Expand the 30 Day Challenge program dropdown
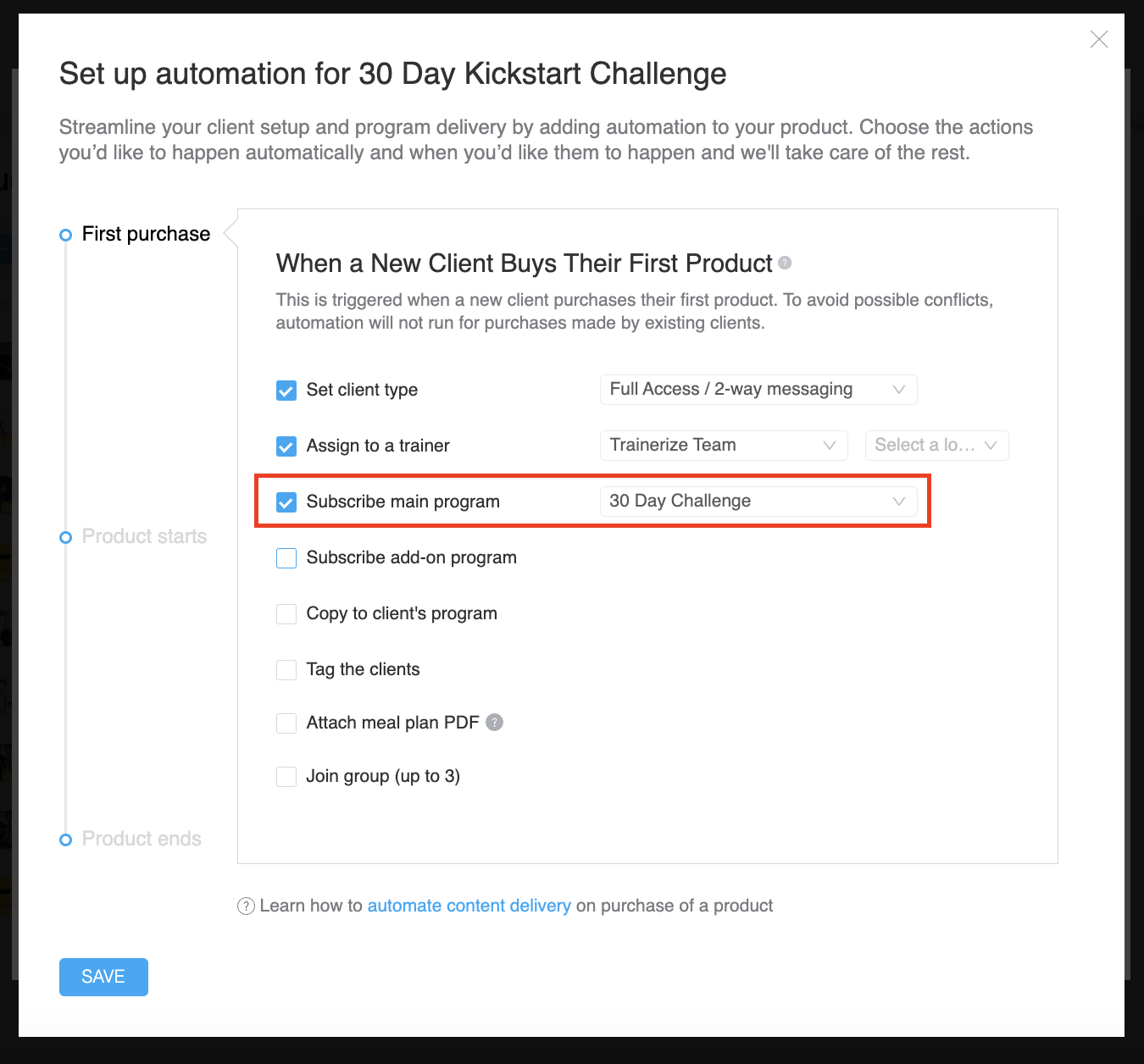The width and height of the screenshot is (1144, 1064). pyautogui.click(x=758, y=502)
